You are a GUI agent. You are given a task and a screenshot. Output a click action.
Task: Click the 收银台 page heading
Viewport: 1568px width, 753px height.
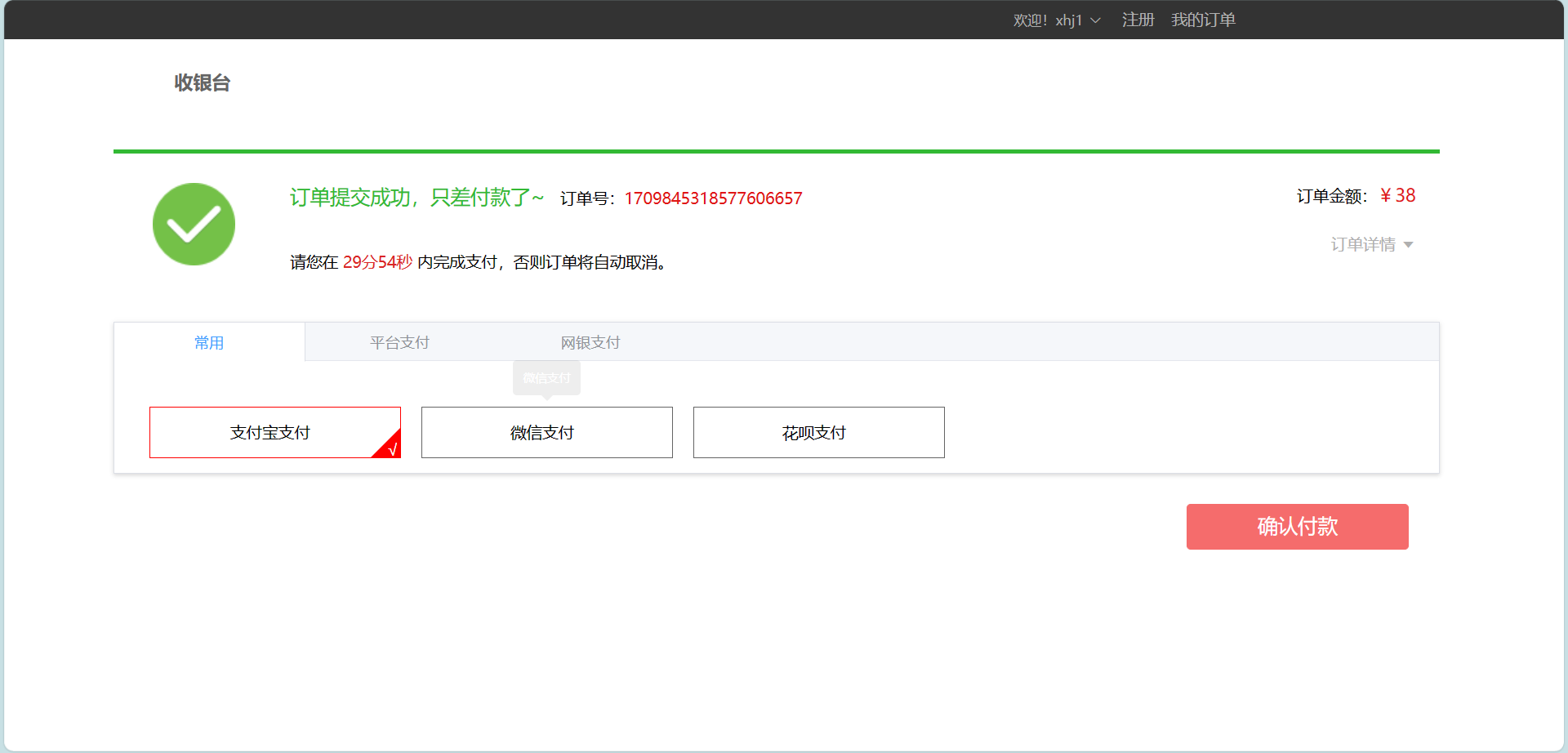[202, 82]
